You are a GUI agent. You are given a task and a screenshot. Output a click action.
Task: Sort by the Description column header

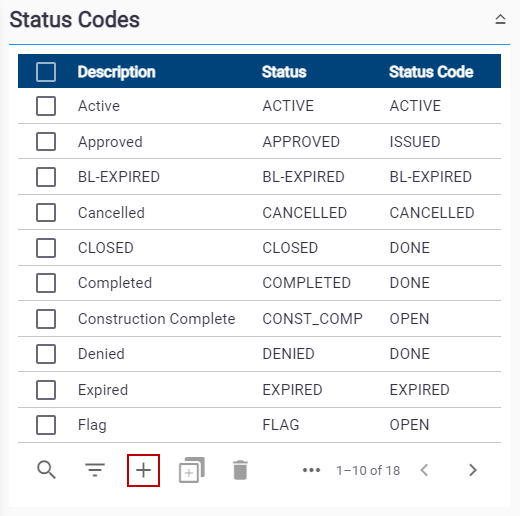point(117,72)
